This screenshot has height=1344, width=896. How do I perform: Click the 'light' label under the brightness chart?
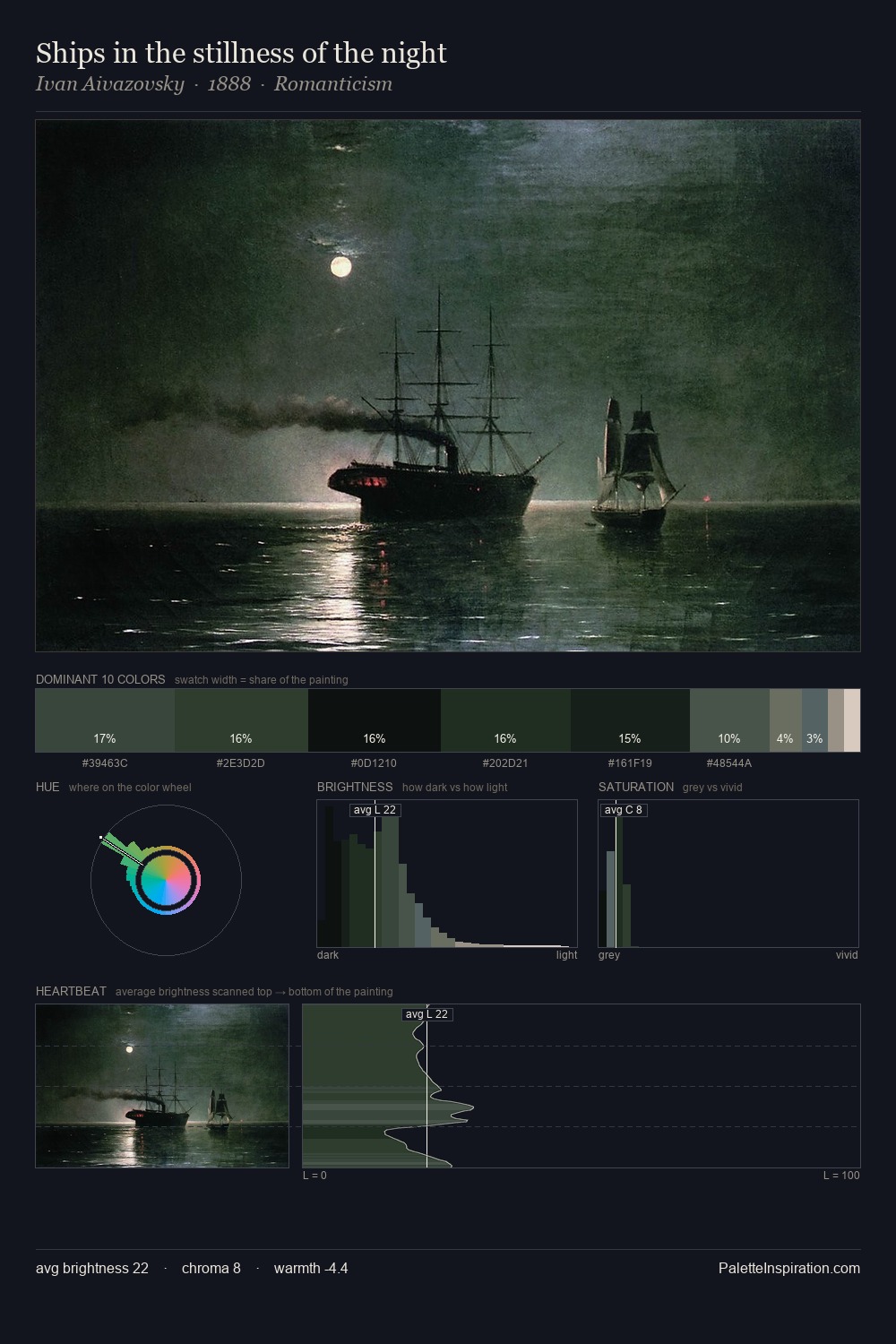(567, 955)
